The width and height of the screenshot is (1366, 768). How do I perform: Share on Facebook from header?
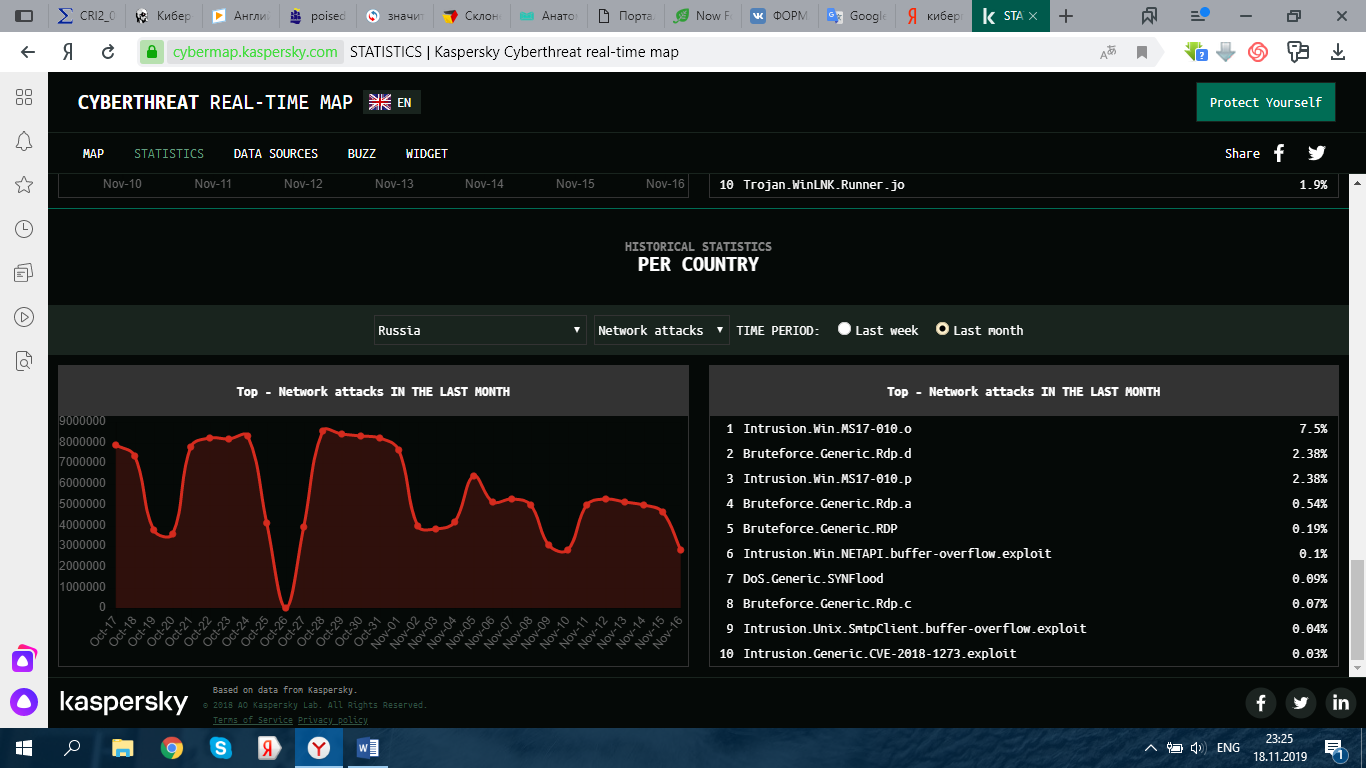pos(1279,153)
